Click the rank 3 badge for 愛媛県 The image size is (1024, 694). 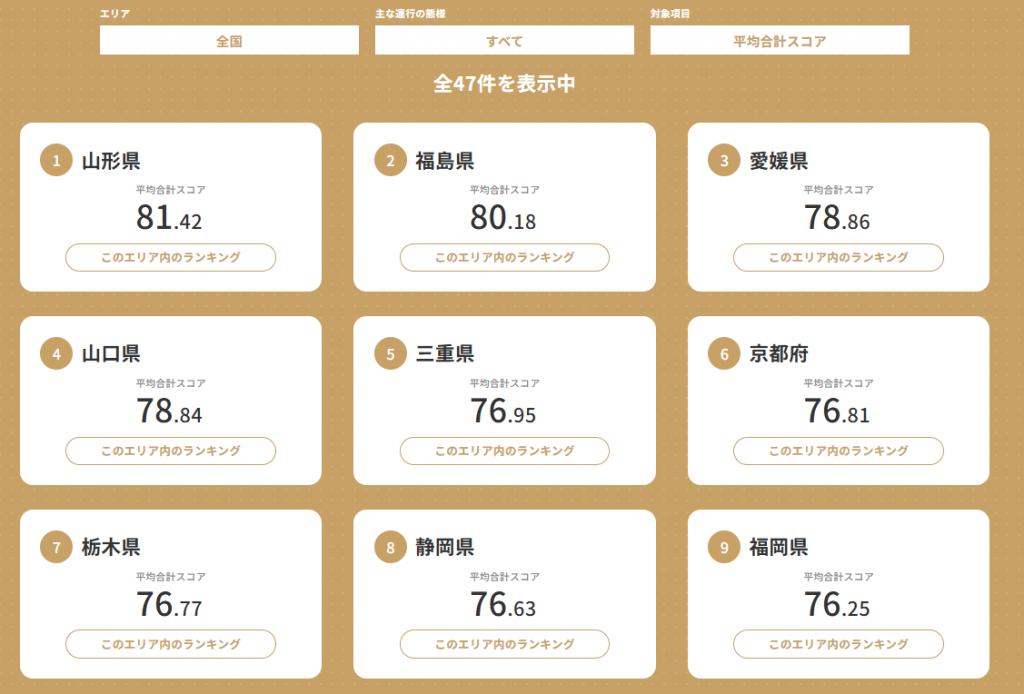coord(724,160)
